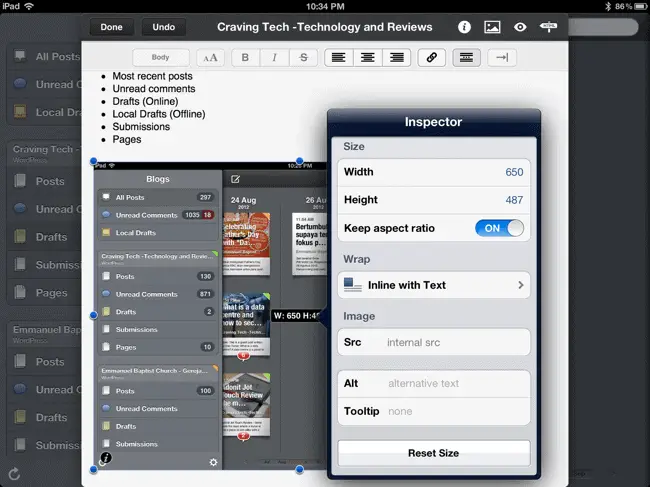Align text left
650x487 pixels.
coord(339,58)
